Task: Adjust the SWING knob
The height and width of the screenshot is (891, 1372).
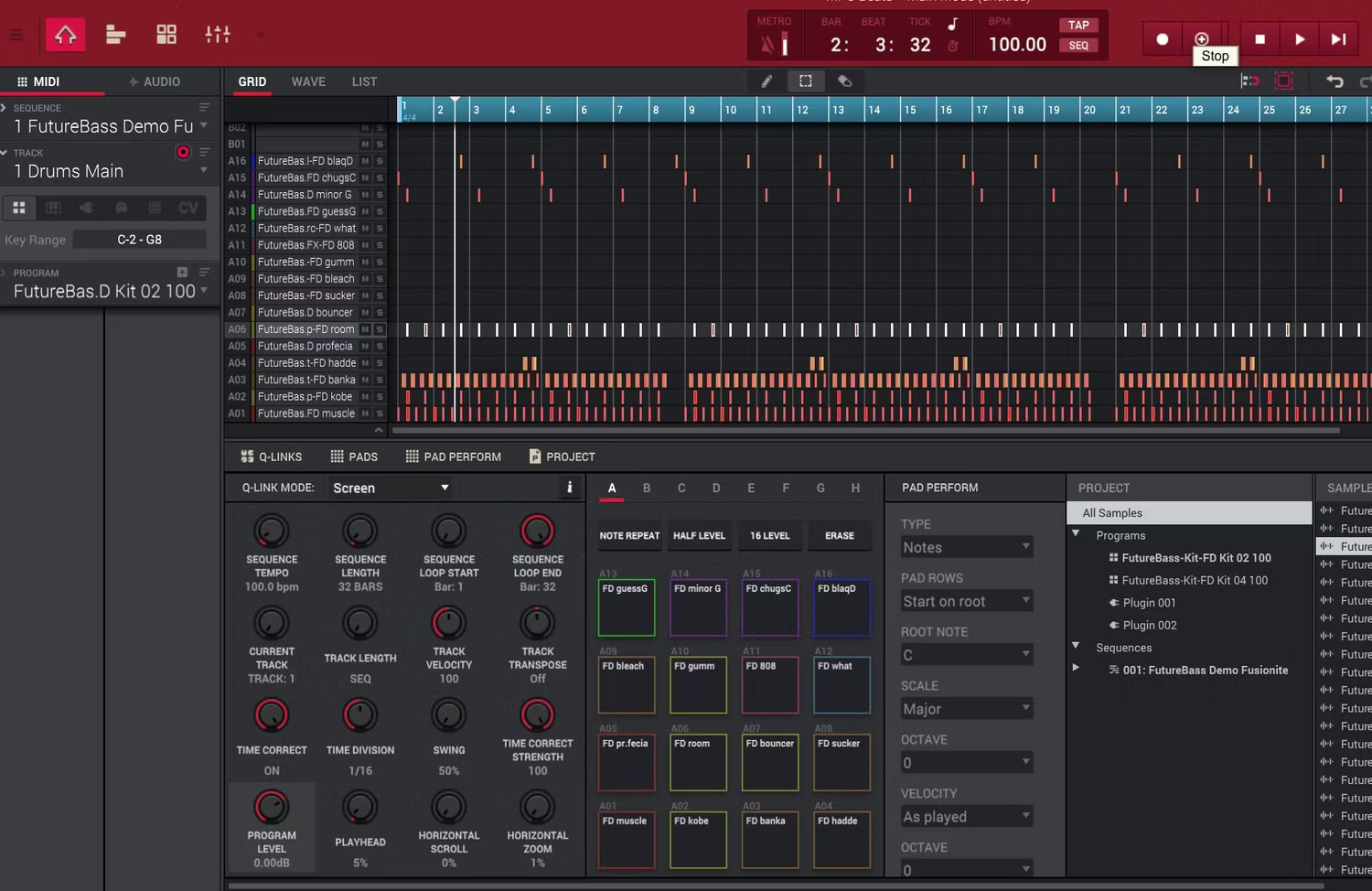Action: coord(448,716)
